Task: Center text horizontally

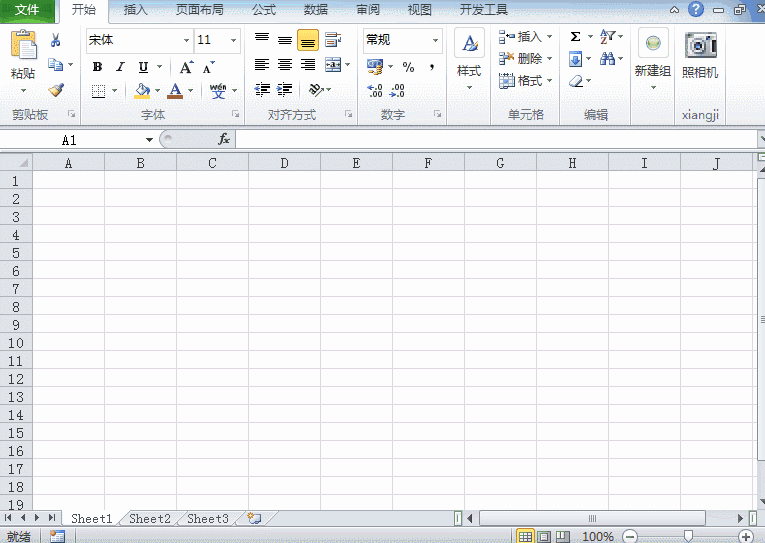Action: (x=285, y=64)
